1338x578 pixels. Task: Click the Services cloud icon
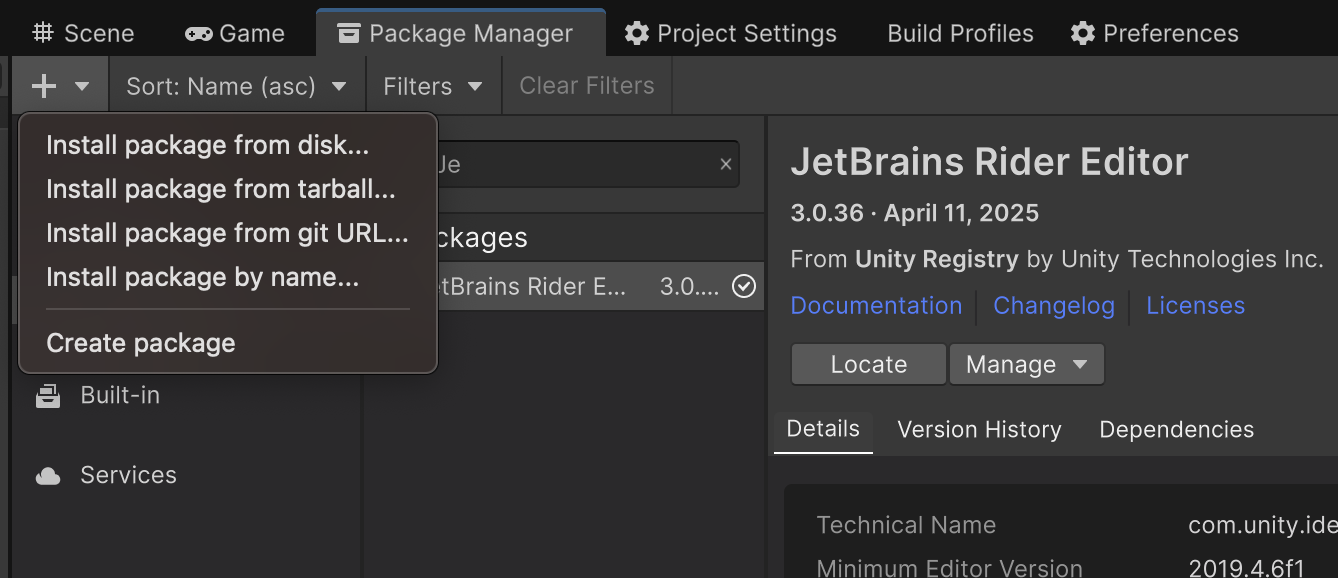48,476
